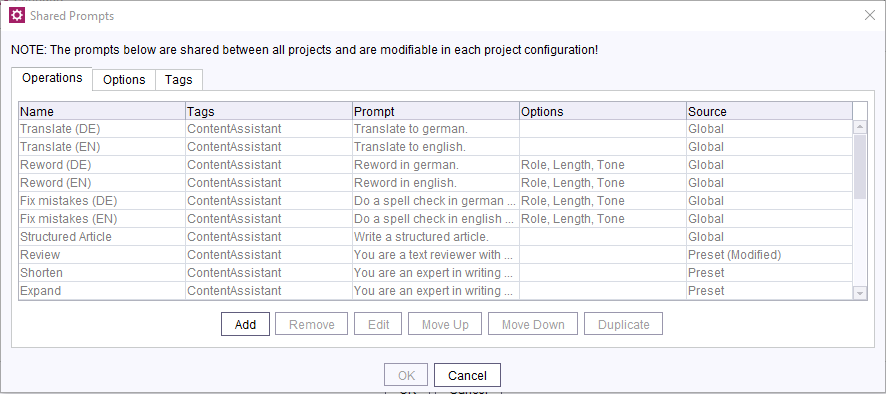This screenshot has width=886, height=394.
Task: Click the vertical scrollbar thumb in the table
Action: coord(859,167)
